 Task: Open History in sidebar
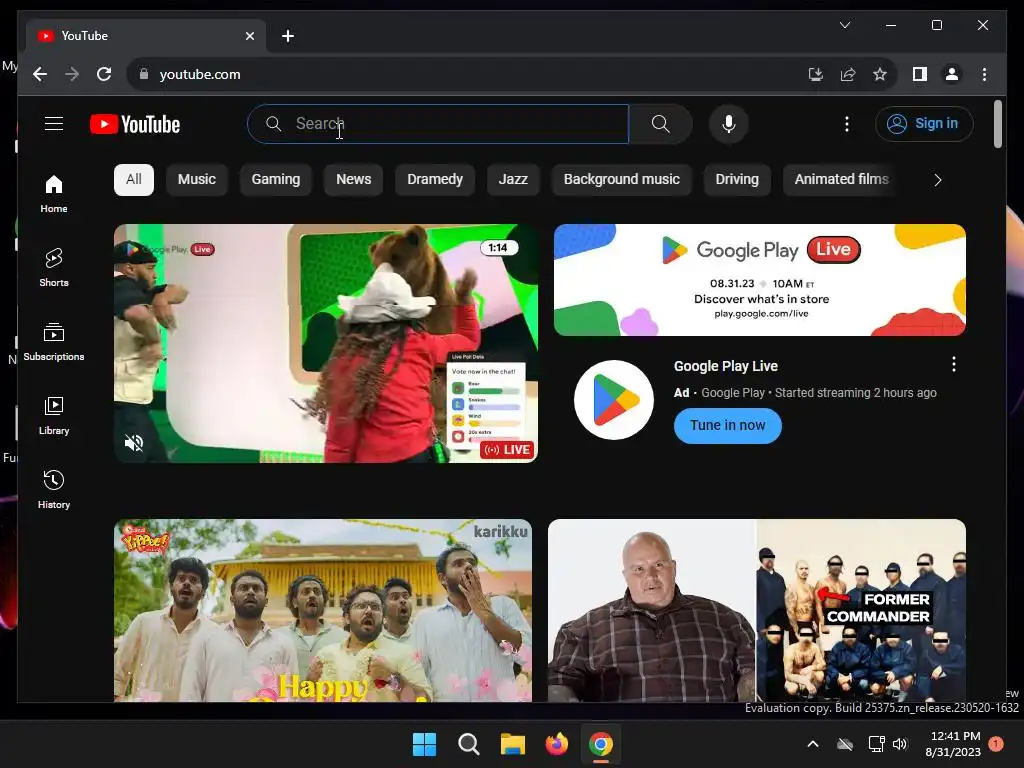(54, 489)
